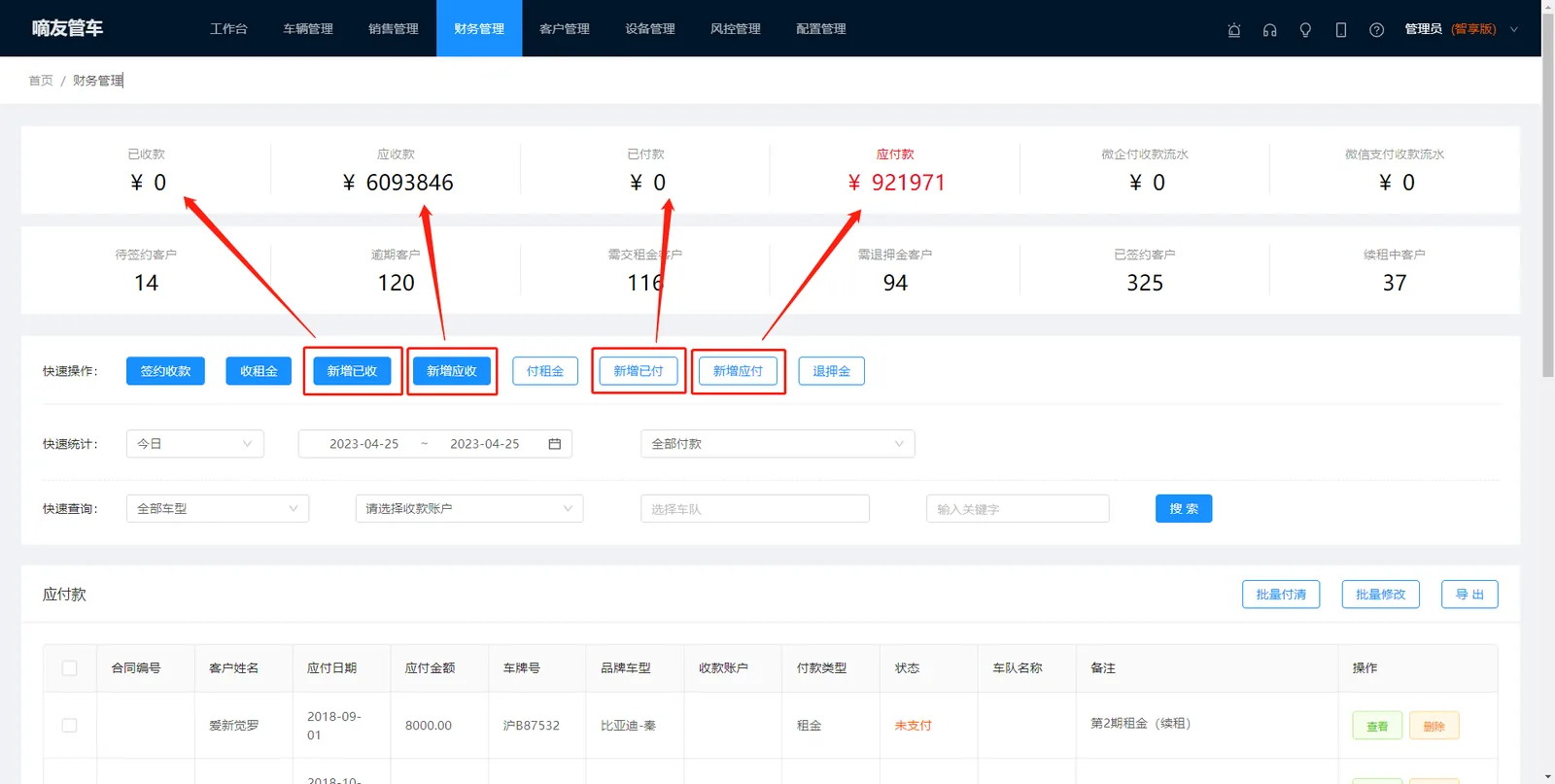This screenshot has width=1555, height=784.
Task: Open the 全部付款 dropdown
Action: [777, 444]
